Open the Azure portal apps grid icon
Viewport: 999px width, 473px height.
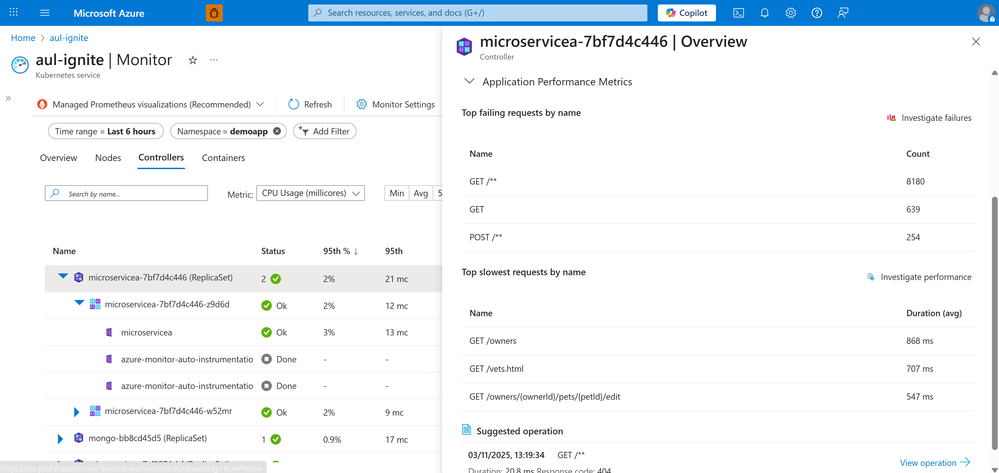13,13
